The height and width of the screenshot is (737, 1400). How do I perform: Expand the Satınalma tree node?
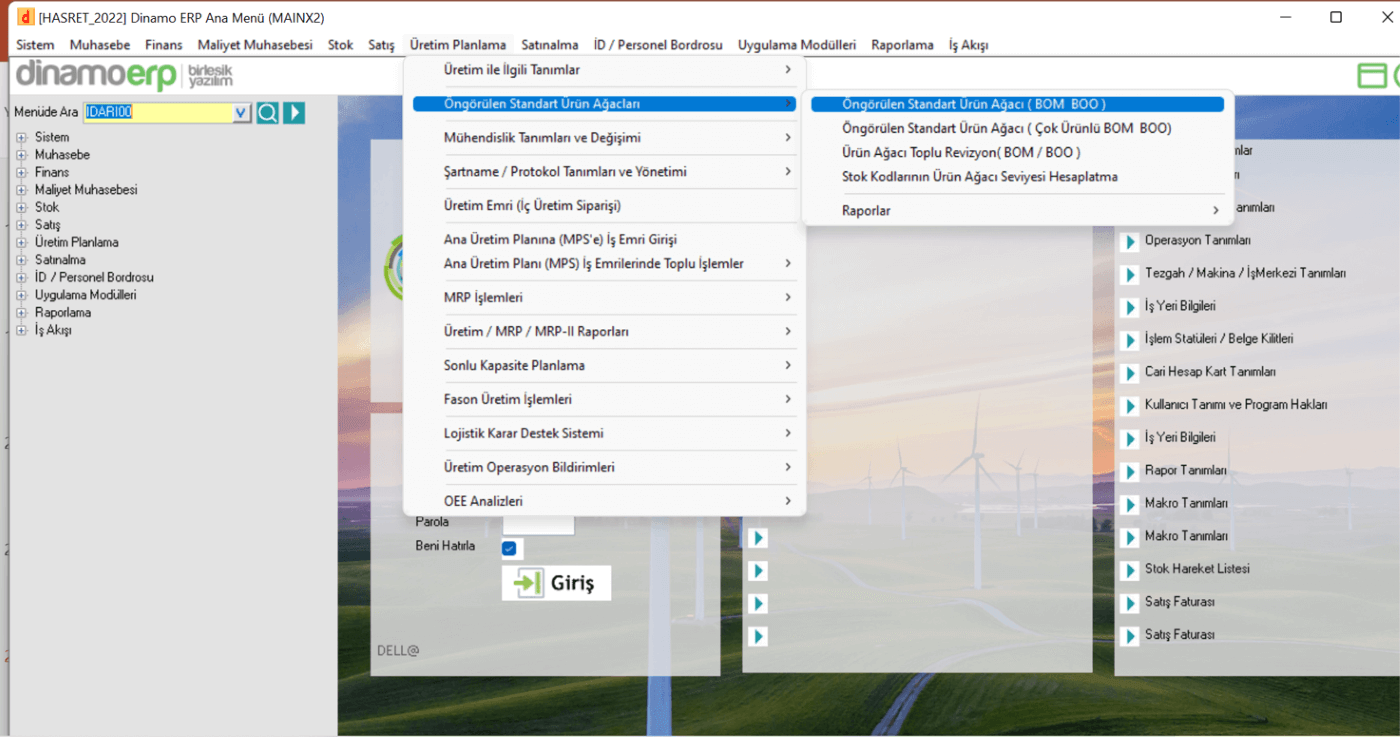pos(21,260)
